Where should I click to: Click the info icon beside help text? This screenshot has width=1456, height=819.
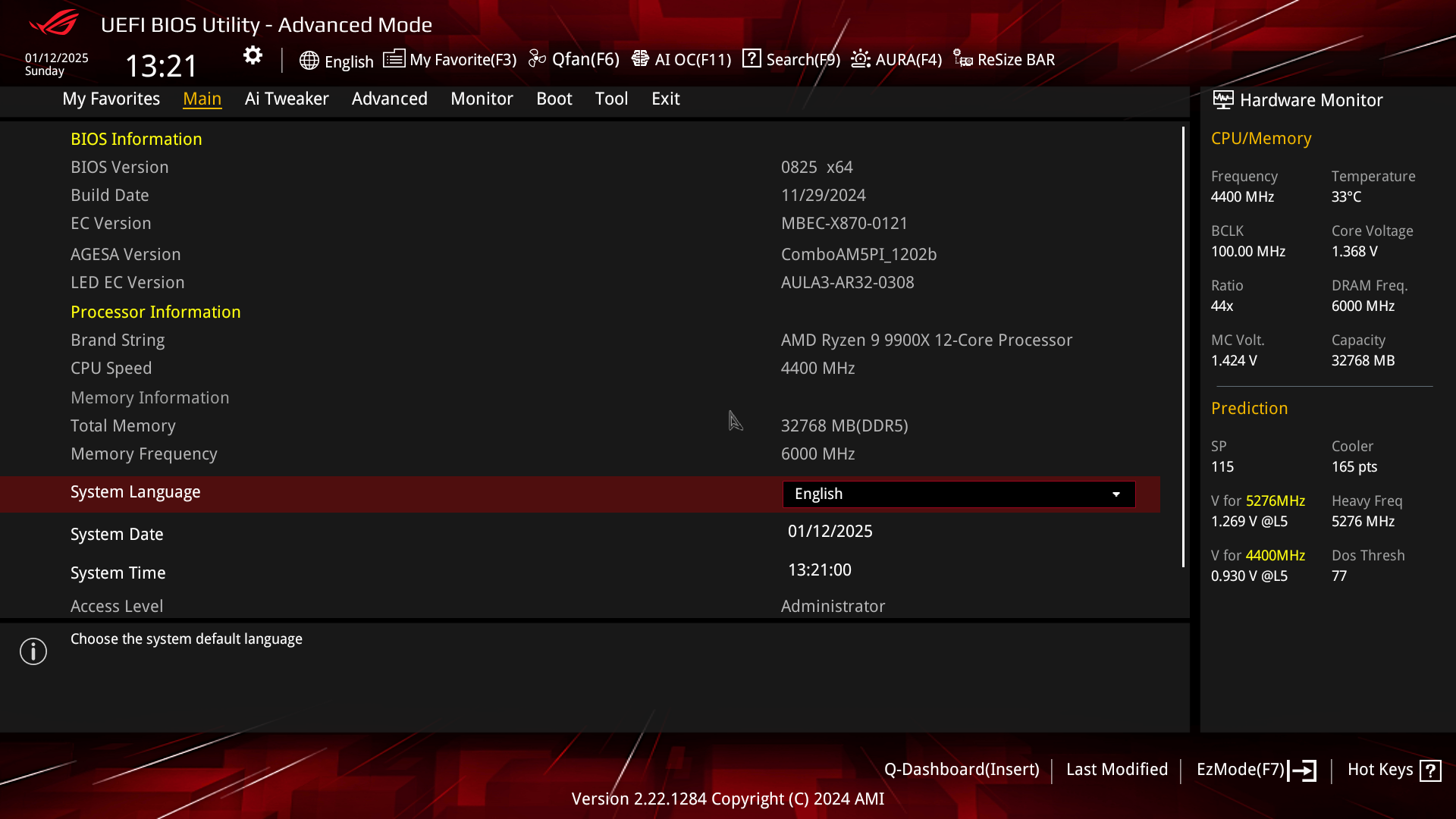33,651
